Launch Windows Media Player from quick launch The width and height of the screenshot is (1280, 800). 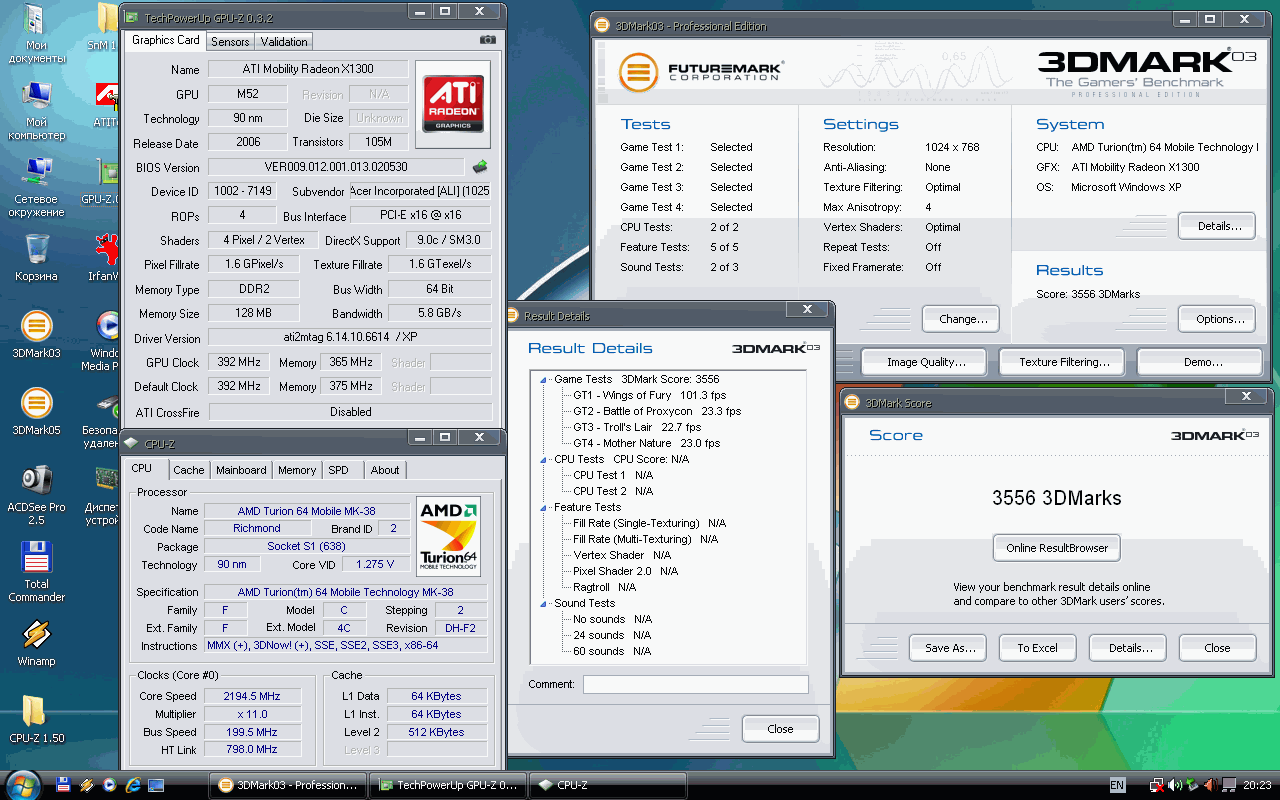click(x=109, y=786)
